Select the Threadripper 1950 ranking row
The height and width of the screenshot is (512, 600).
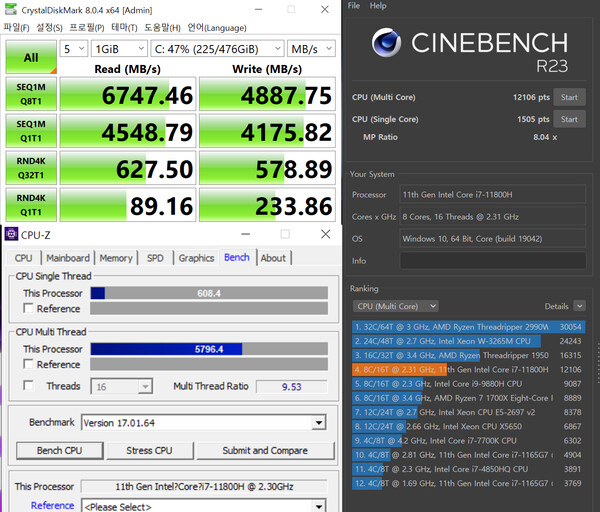(x=468, y=355)
